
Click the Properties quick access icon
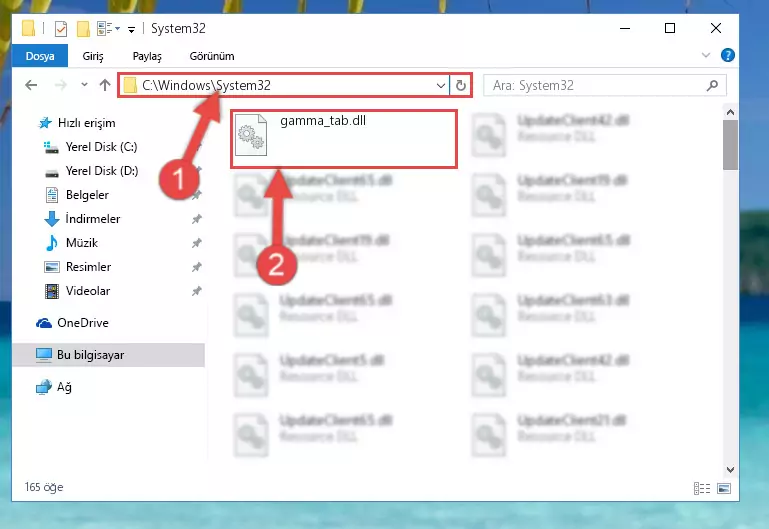point(61,29)
